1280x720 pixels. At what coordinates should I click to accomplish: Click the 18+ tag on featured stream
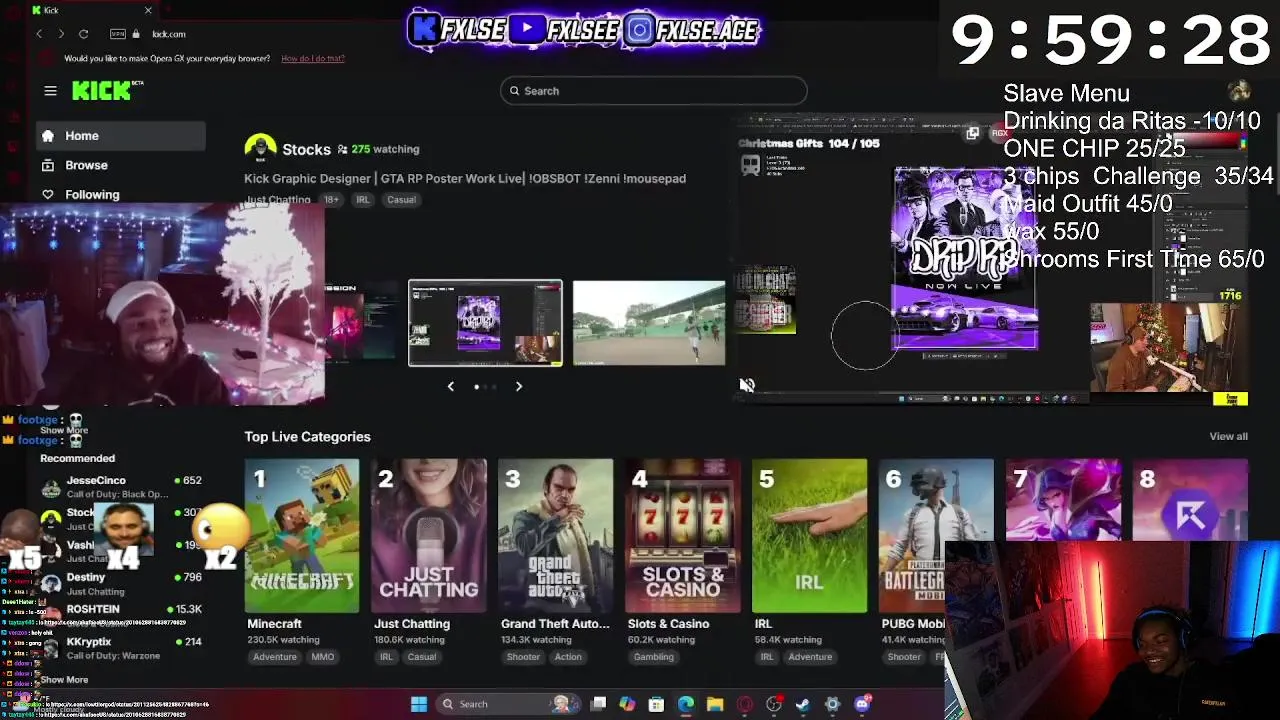[331, 200]
